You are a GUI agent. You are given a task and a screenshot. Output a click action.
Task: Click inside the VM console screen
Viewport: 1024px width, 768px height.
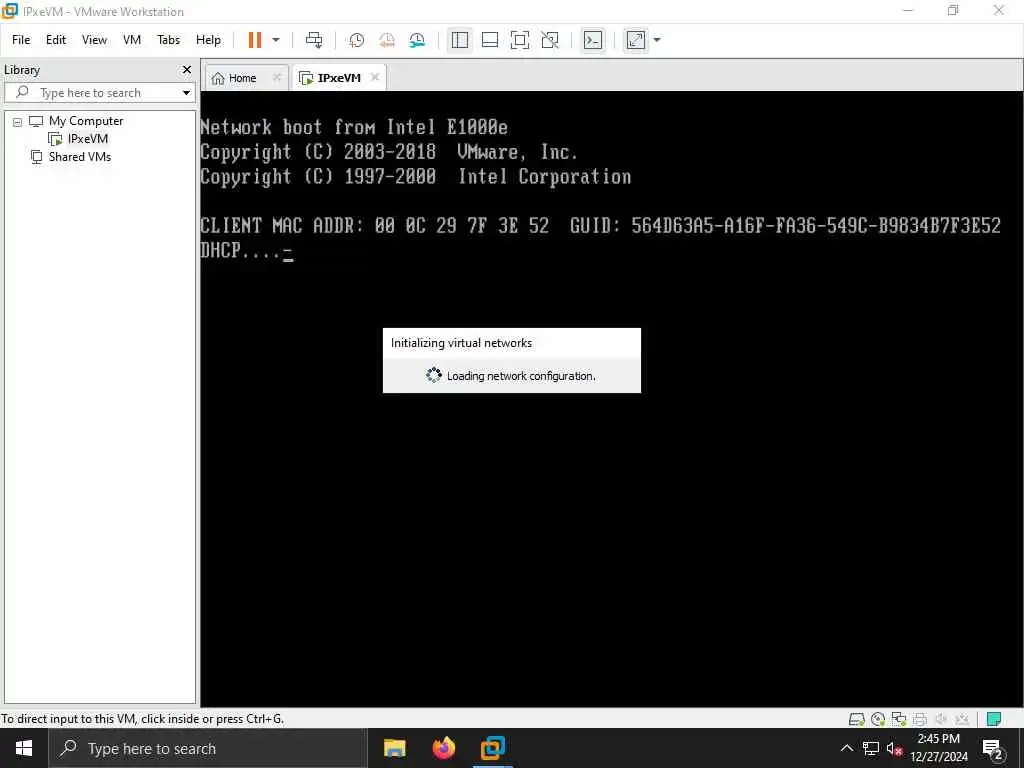point(612,398)
